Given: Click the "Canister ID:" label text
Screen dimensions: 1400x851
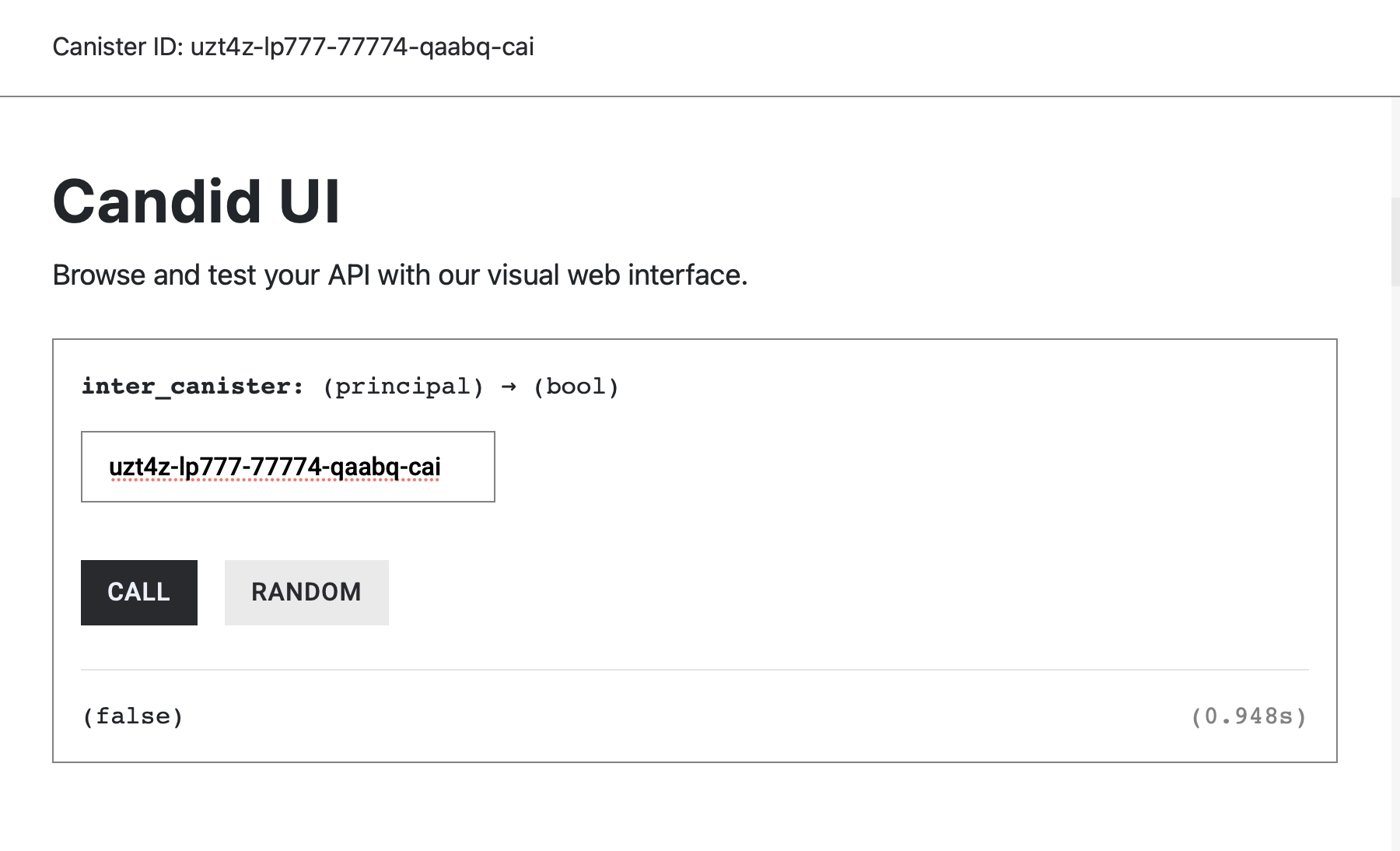Looking at the screenshot, I should [117, 47].
